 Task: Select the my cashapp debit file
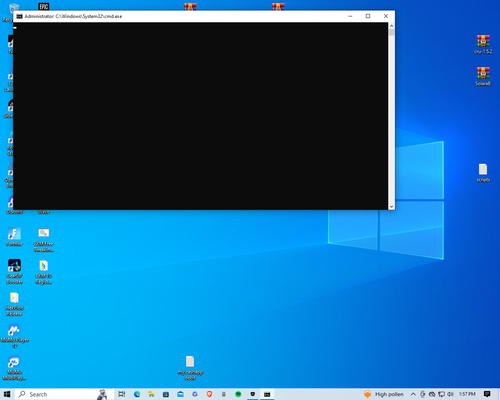190,368
